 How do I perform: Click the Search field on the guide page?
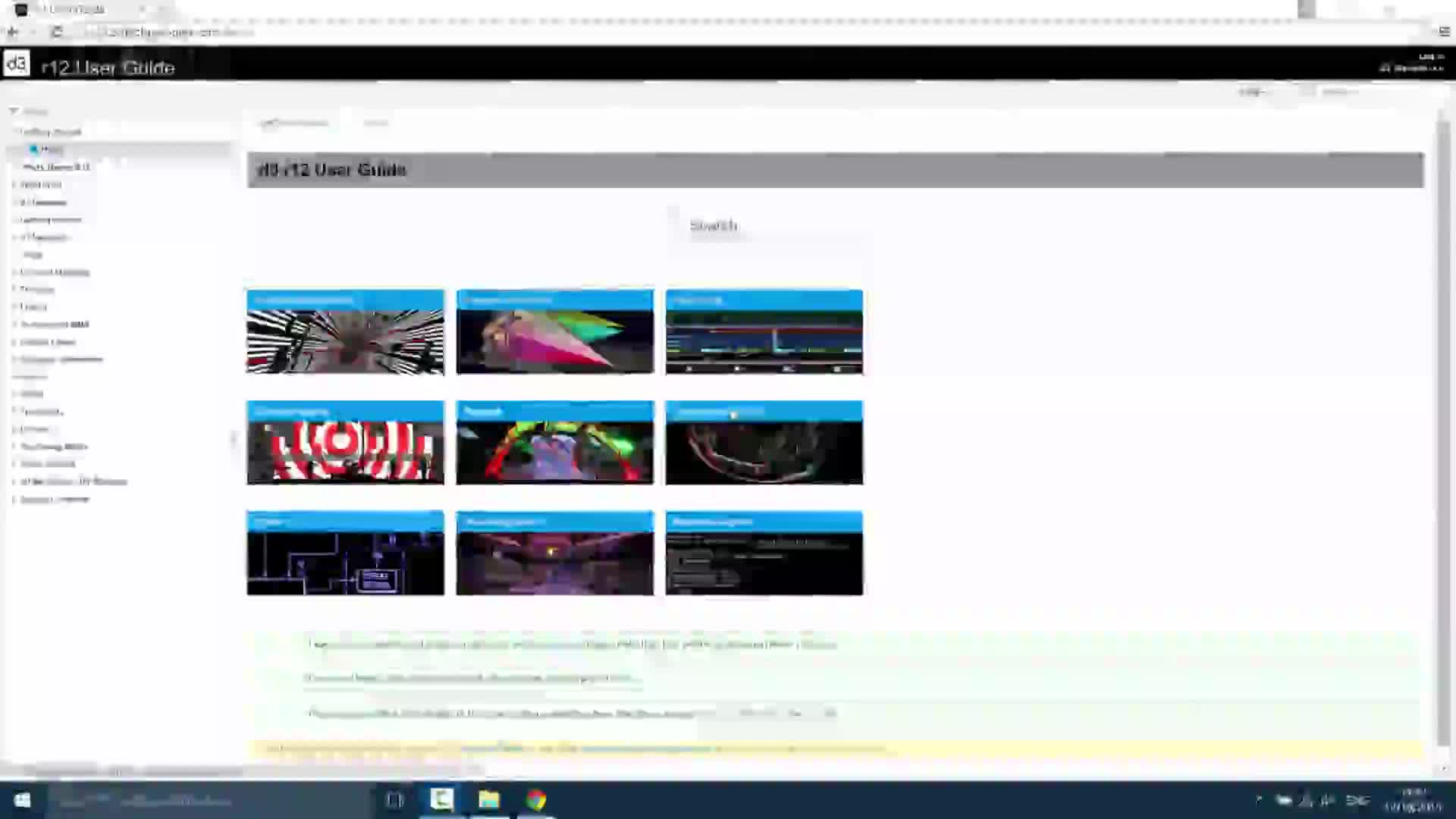[766, 226]
